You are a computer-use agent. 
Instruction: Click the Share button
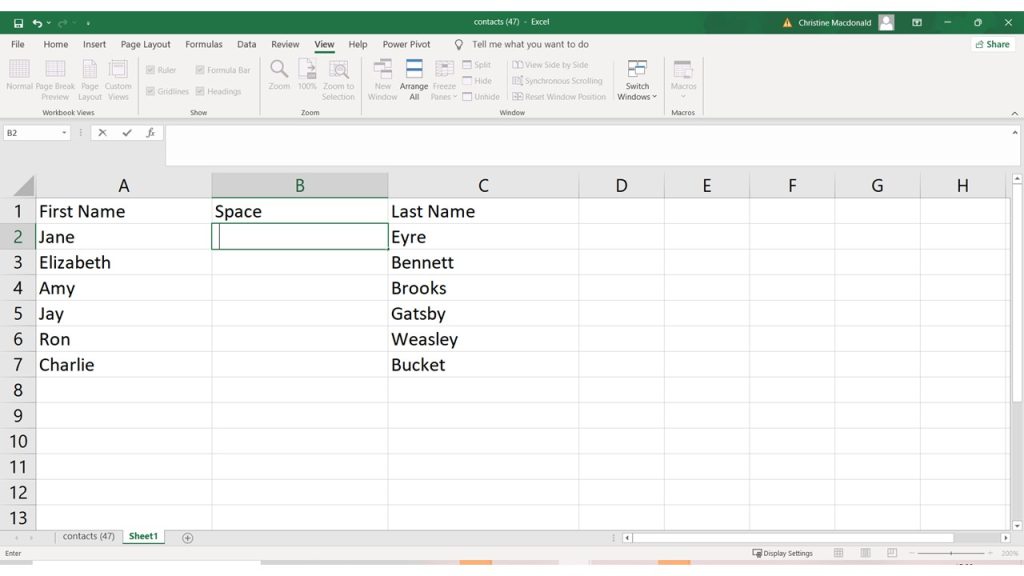991,45
